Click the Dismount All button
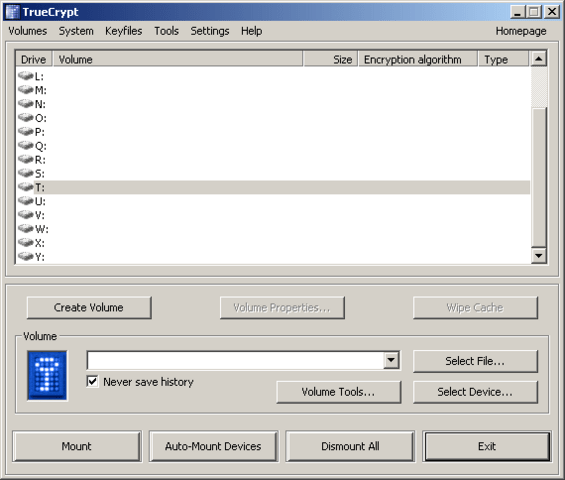This screenshot has width=565, height=480. 350,446
